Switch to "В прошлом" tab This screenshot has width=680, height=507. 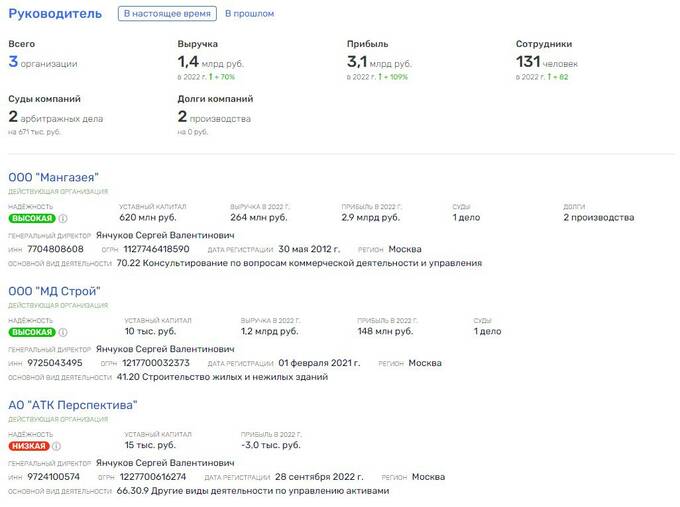(249, 14)
